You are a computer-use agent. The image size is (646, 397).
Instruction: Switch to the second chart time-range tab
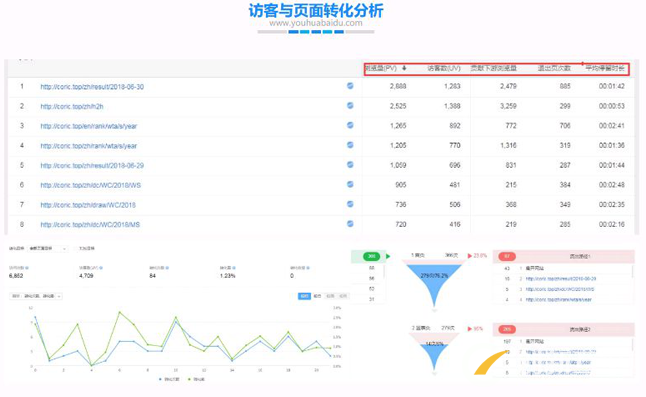[x=317, y=296]
